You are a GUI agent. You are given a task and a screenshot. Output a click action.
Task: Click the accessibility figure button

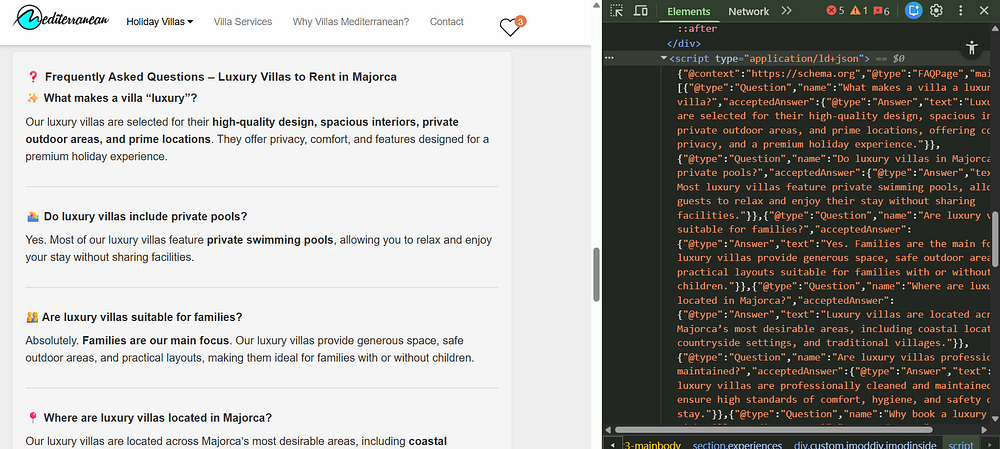pyautogui.click(x=971, y=47)
